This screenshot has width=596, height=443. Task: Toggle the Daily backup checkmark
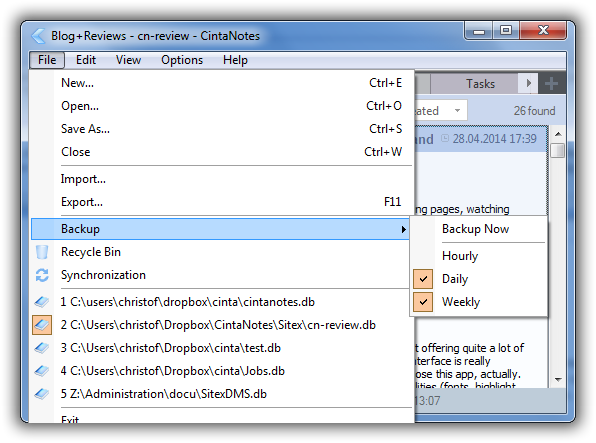(x=423, y=279)
